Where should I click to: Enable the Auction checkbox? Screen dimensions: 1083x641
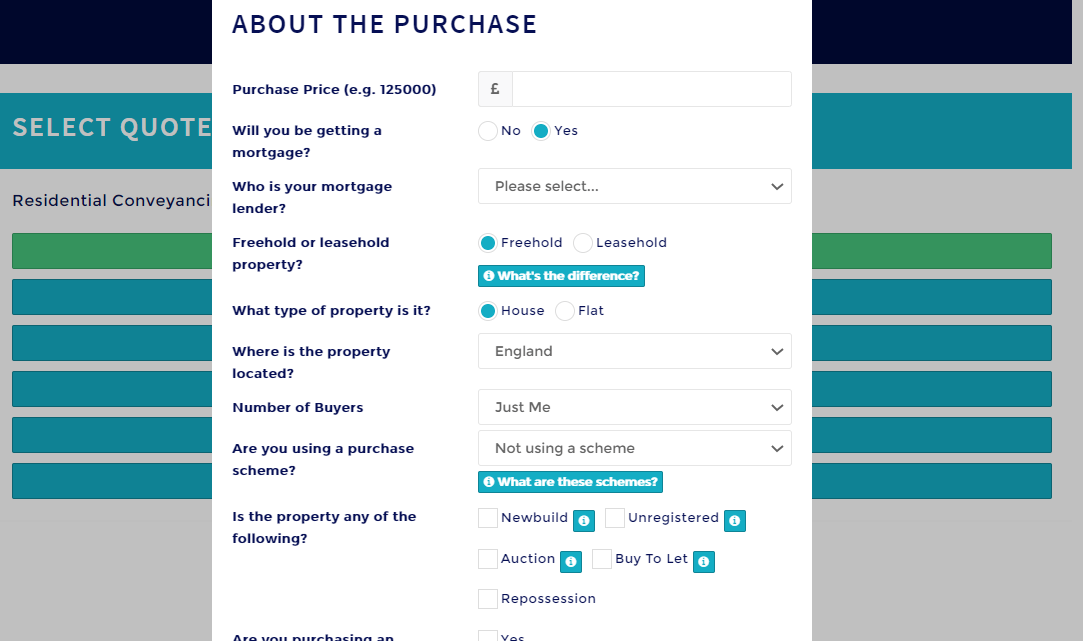pos(487,559)
